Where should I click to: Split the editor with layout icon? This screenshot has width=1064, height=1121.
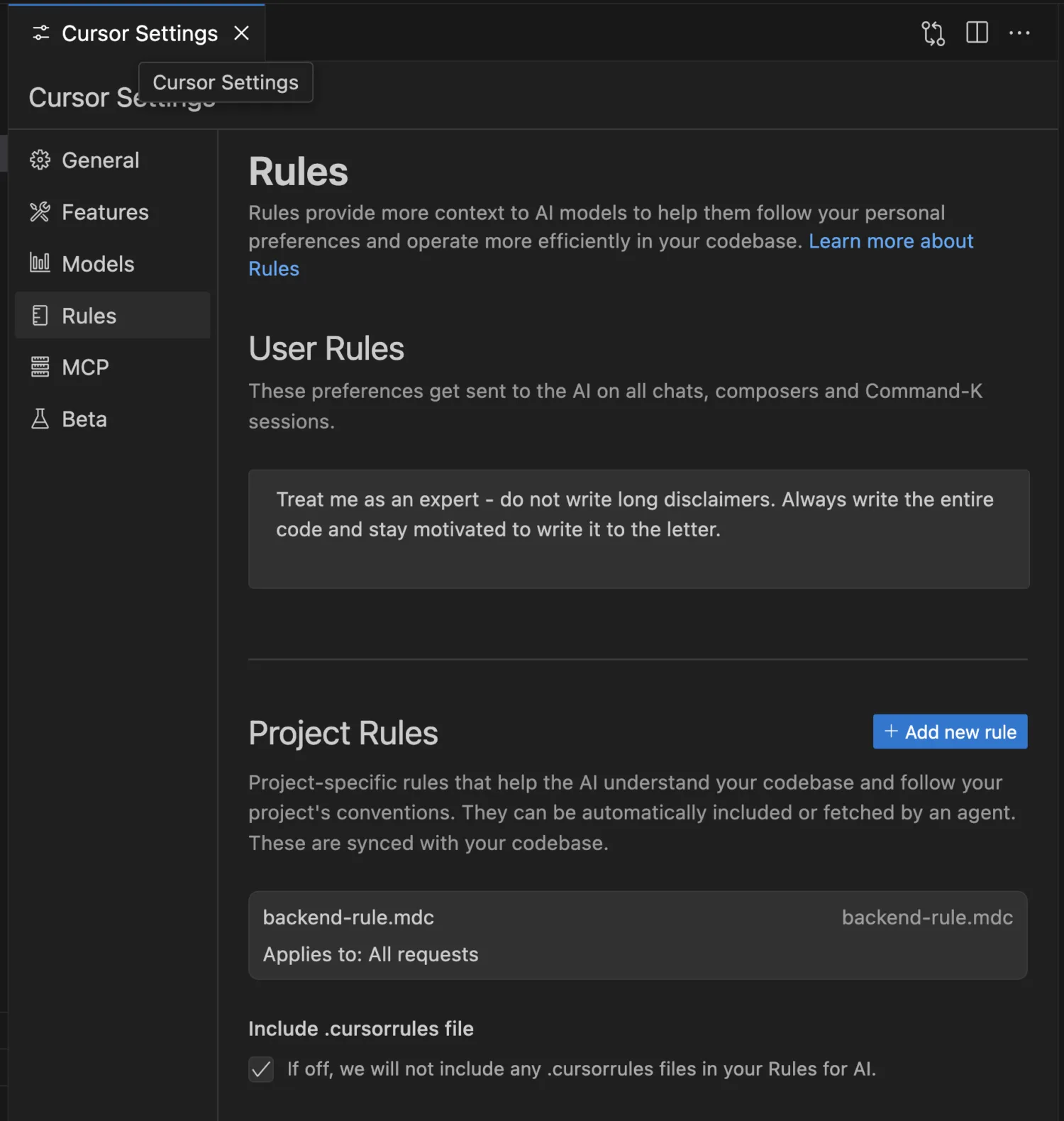click(977, 33)
